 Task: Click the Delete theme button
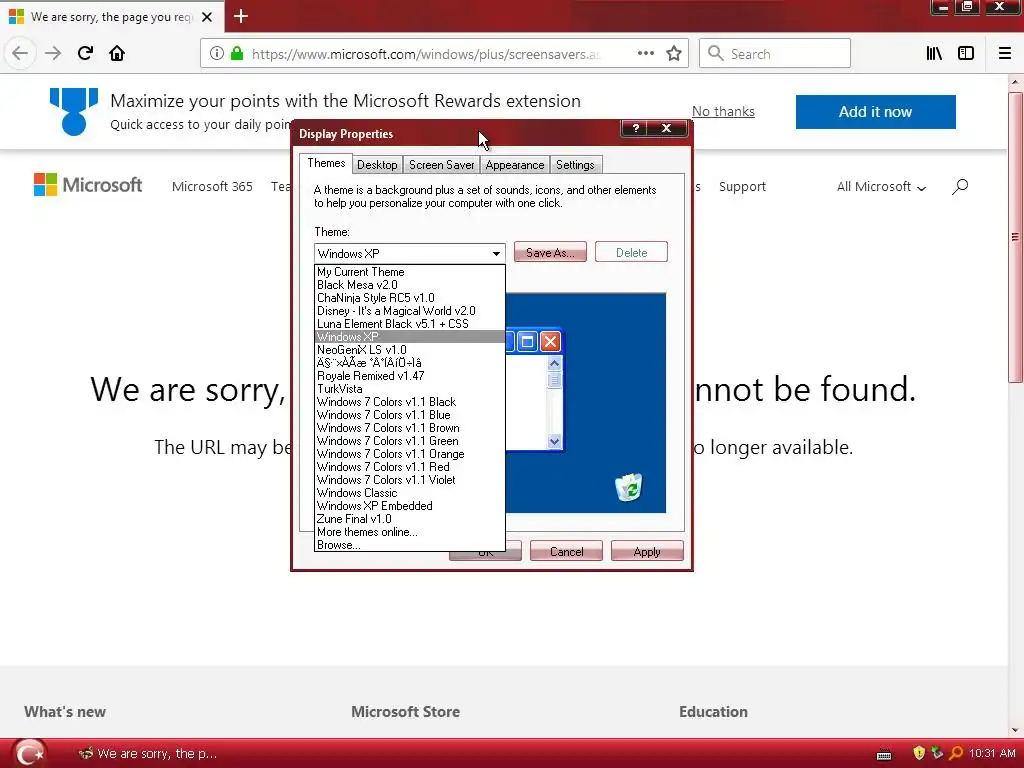(631, 253)
